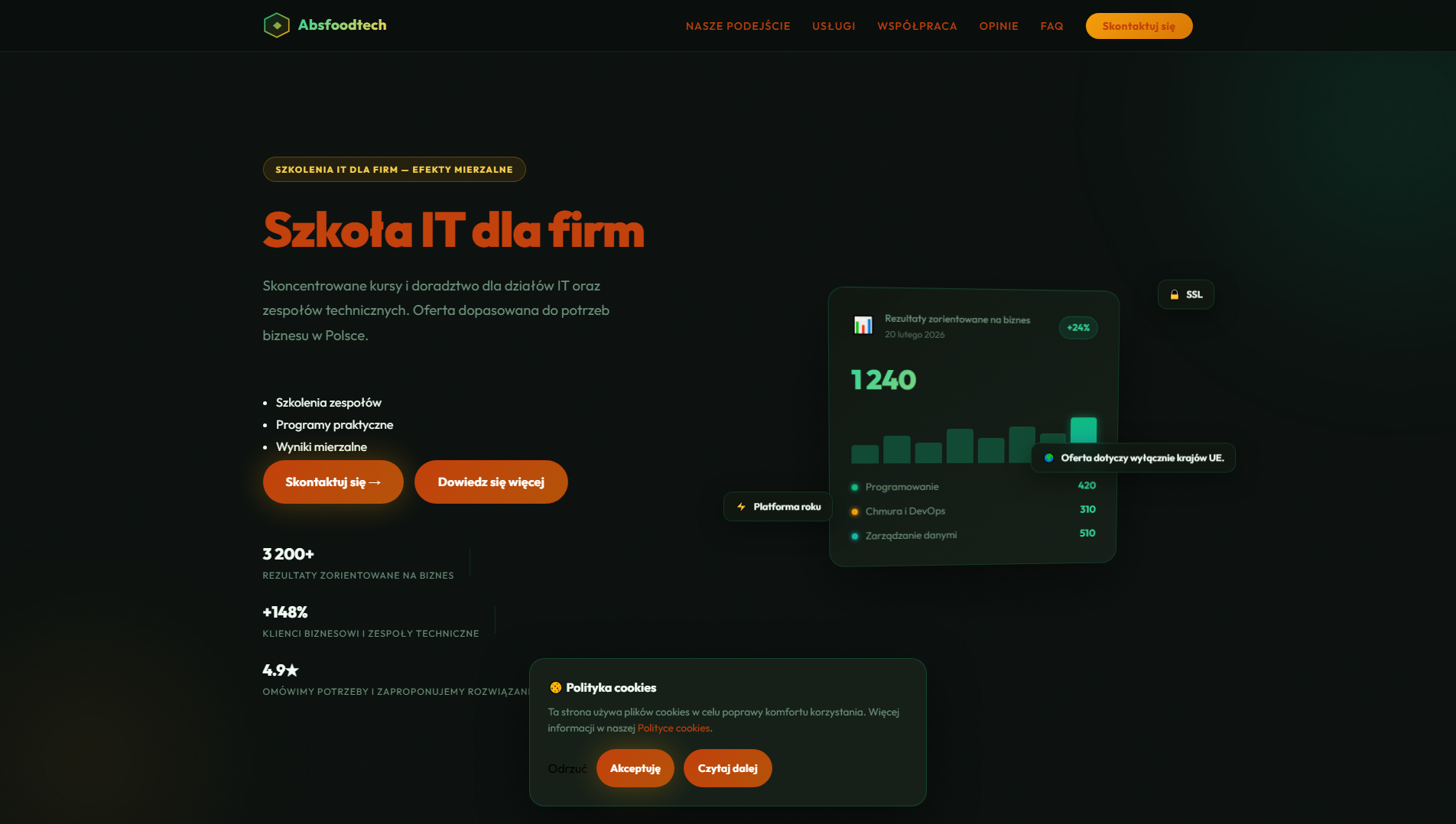The width and height of the screenshot is (1456, 824).
Task: Click the 3 200+ statistic
Action: (x=288, y=554)
